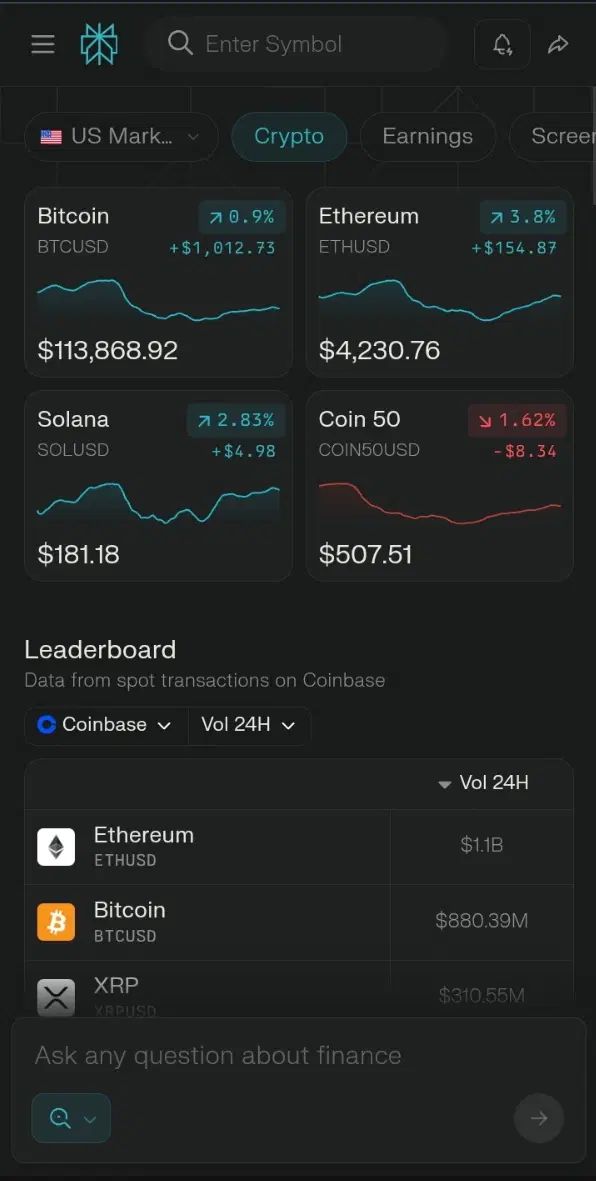This screenshot has height=1181, width=596.
Task: Sort by the Vol 24H column header
Action: [484, 783]
